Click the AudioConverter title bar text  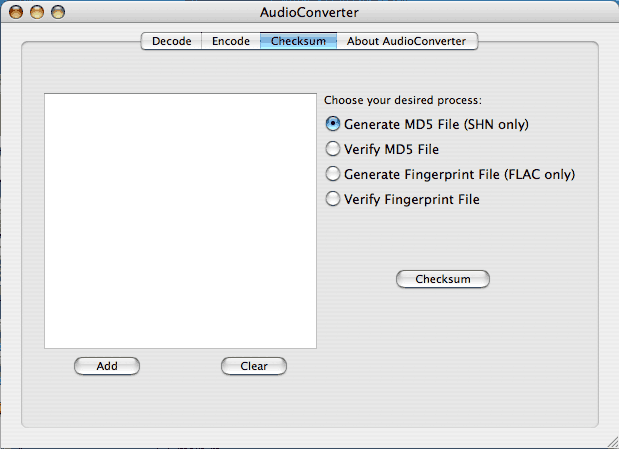309,12
